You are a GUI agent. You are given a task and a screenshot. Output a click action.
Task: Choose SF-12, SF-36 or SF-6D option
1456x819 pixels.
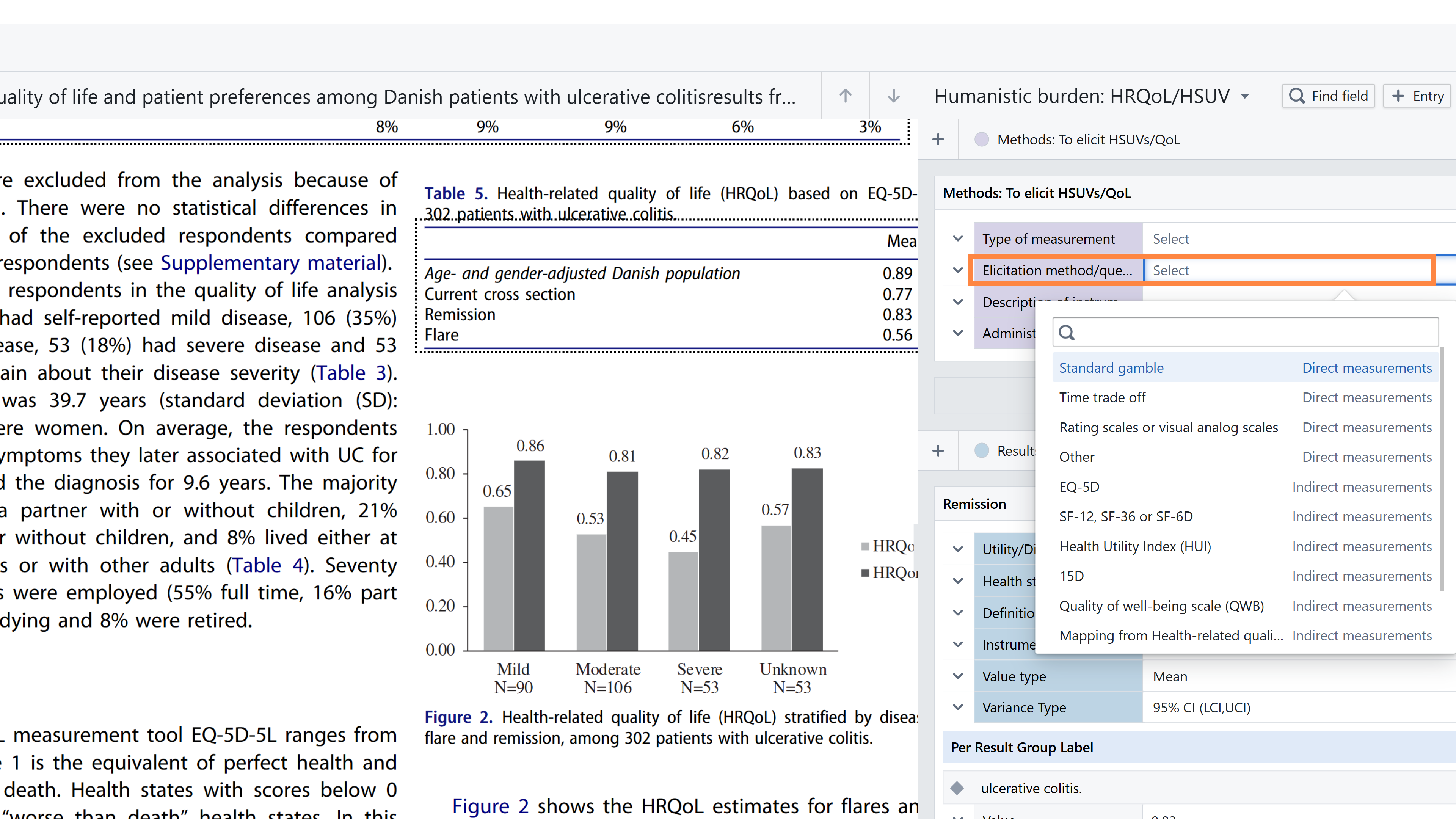pyautogui.click(x=1245, y=516)
